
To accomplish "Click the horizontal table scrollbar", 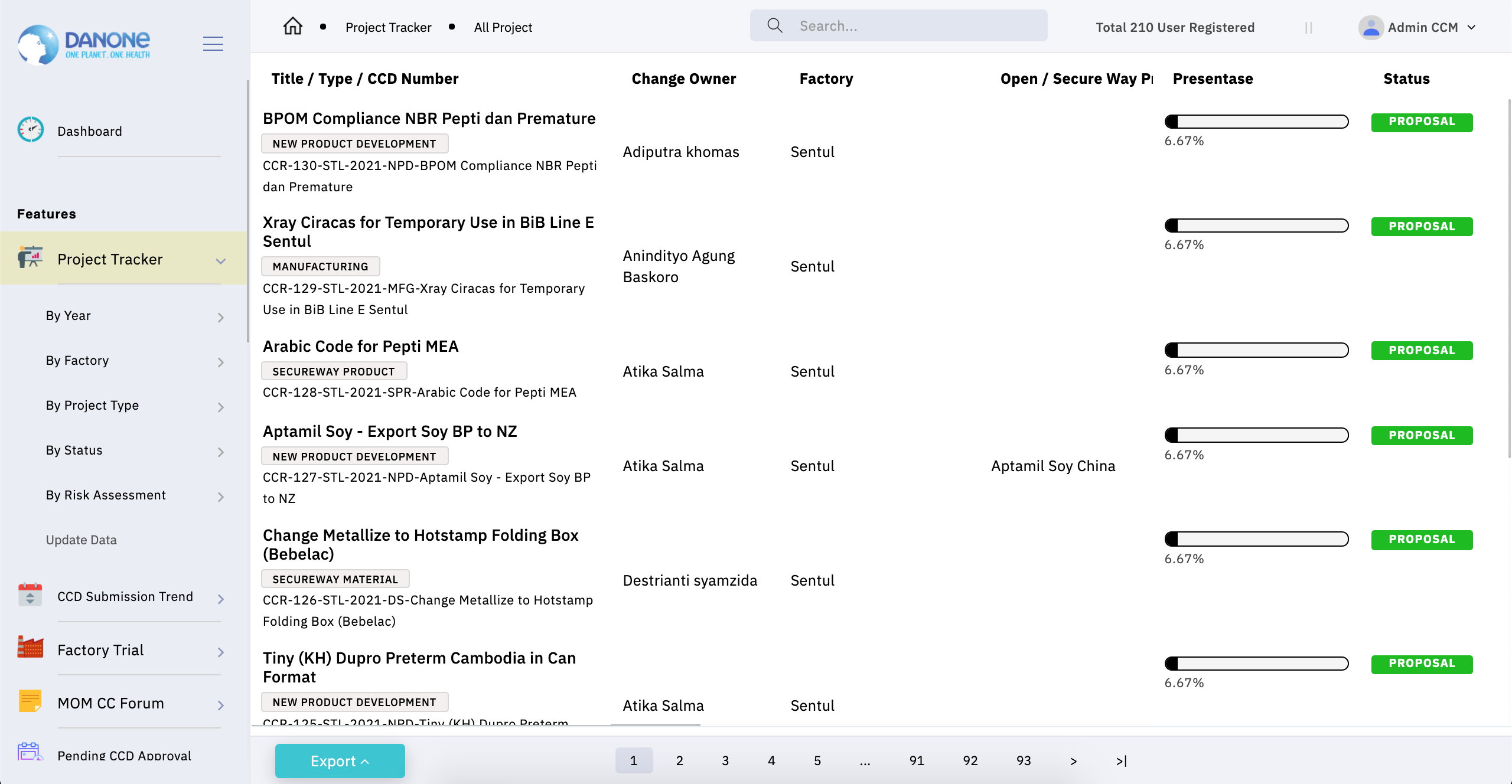I will (656, 724).
